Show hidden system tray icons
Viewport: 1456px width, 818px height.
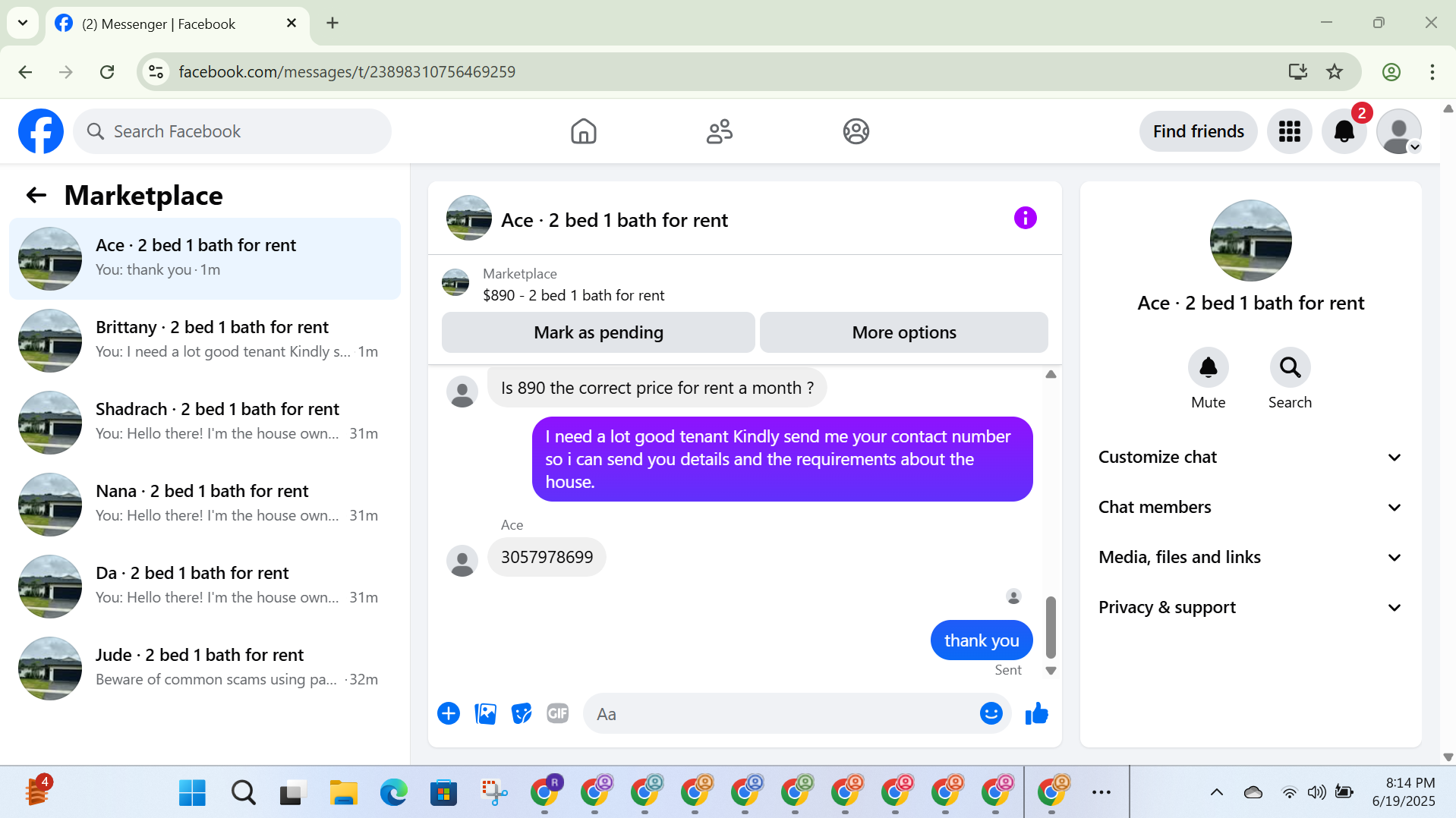click(x=1216, y=792)
